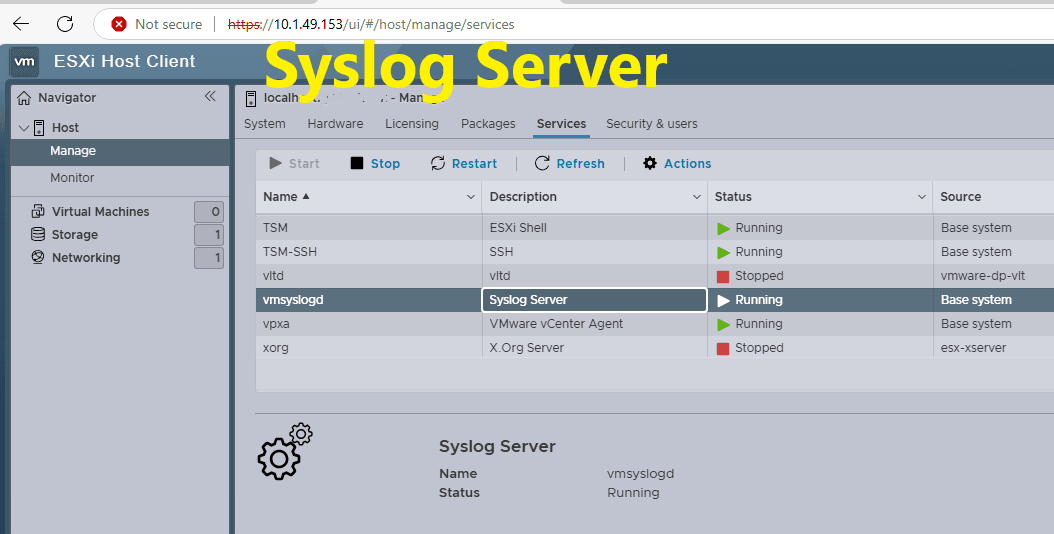Image resolution: width=1054 pixels, height=534 pixels.
Task: Reload the page with browser refresh icon
Action: (65, 24)
